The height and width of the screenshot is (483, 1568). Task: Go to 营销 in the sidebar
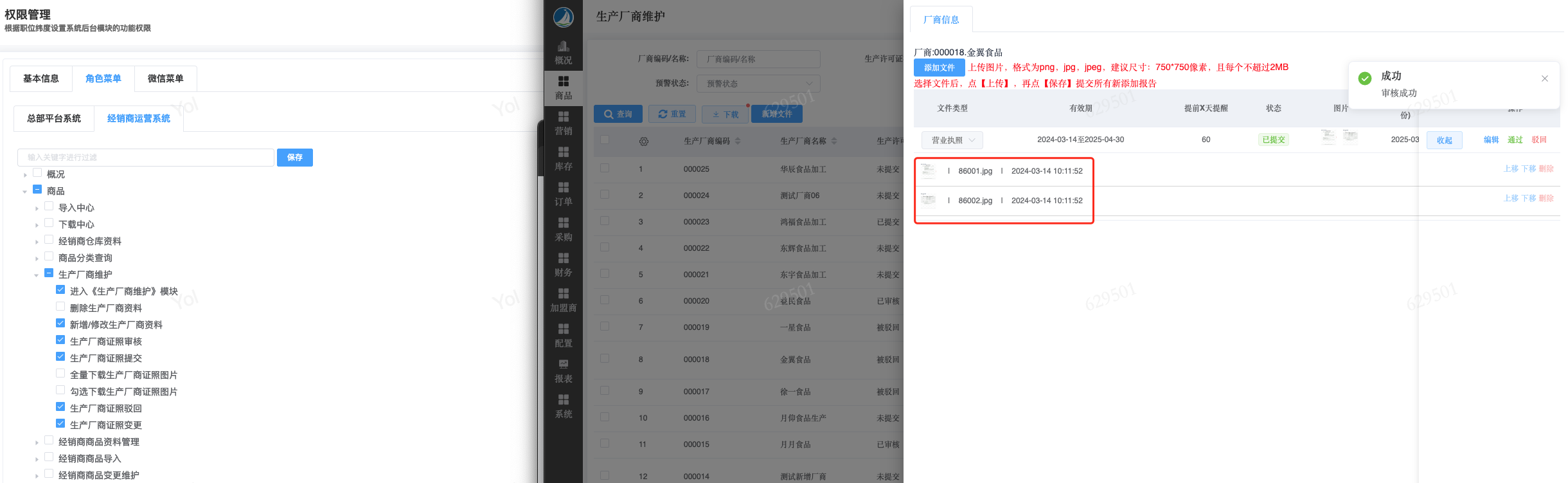coord(564,123)
